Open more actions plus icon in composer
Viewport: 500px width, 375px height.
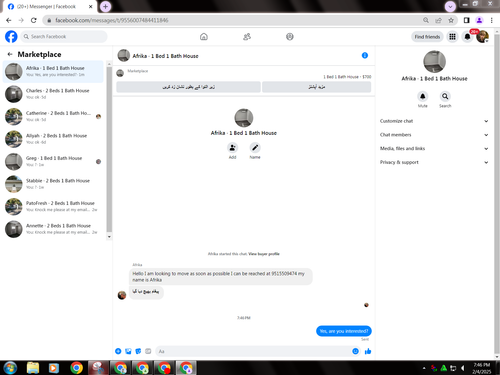118,351
